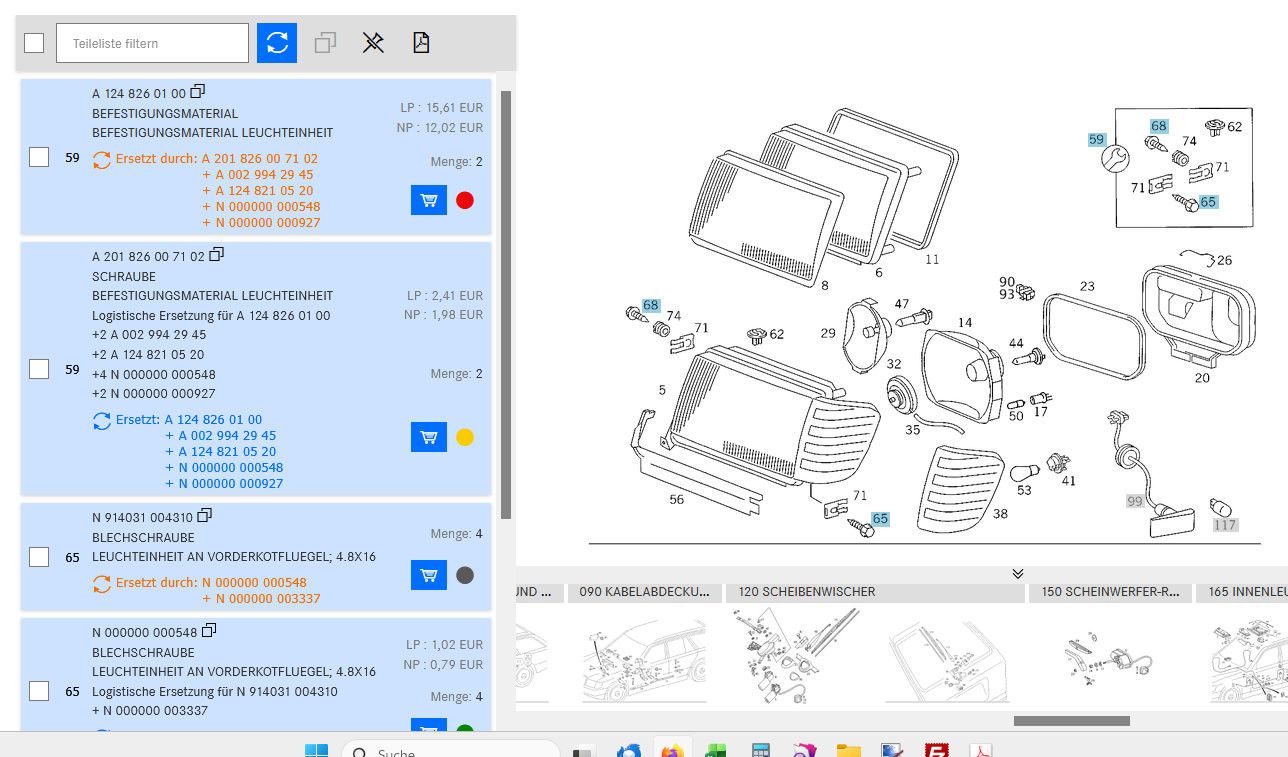Open the Windows Start menu
This screenshot has height=757, width=1288.
click(316, 750)
